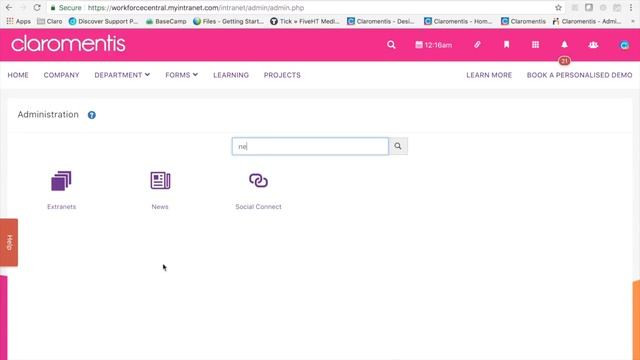Open the bookmark icon in pink header
This screenshot has height=360, width=640.
coord(507,44)
